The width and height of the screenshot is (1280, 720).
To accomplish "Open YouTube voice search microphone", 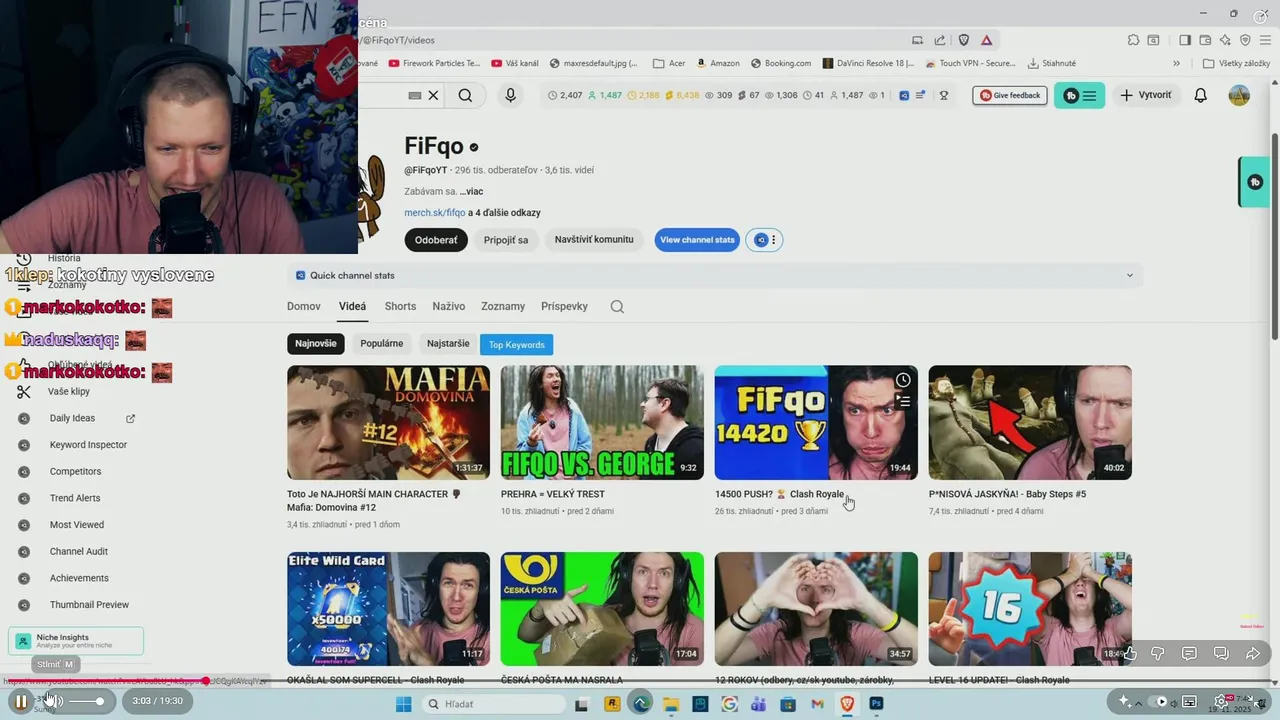I will click(511, 95).
